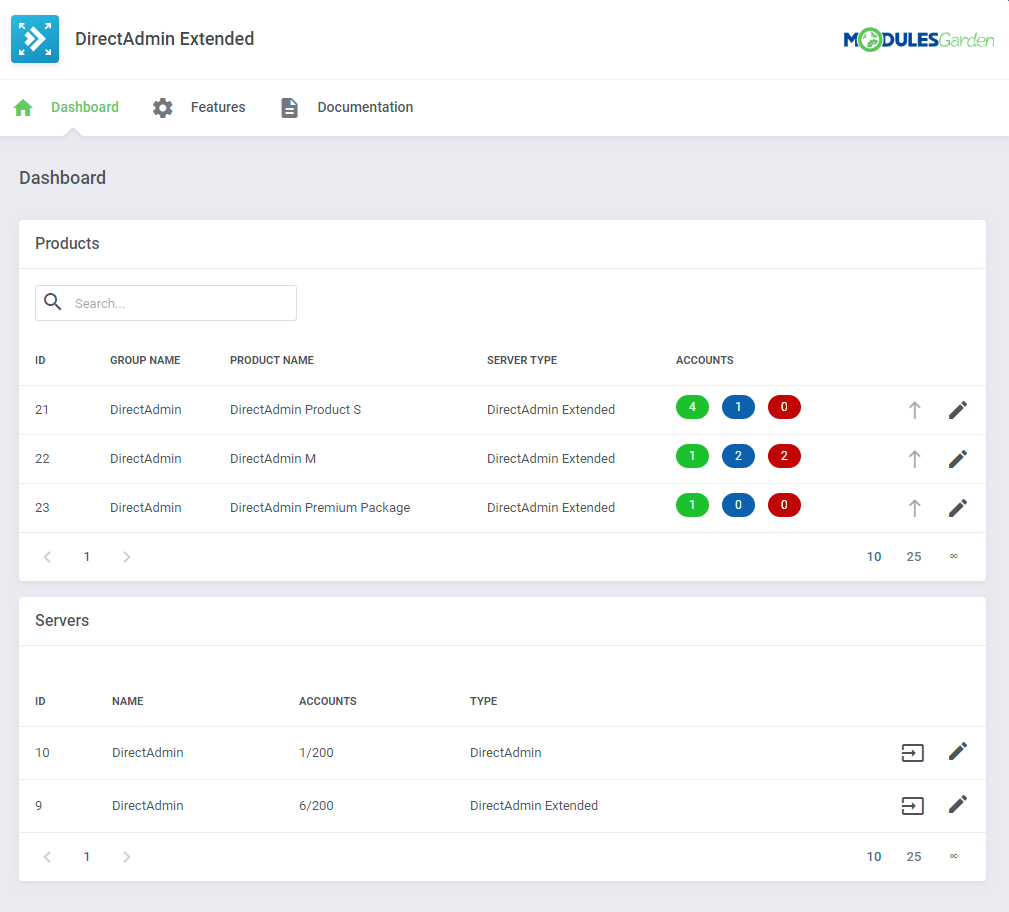
Task: Click into the Products search field
Action: 166,303
